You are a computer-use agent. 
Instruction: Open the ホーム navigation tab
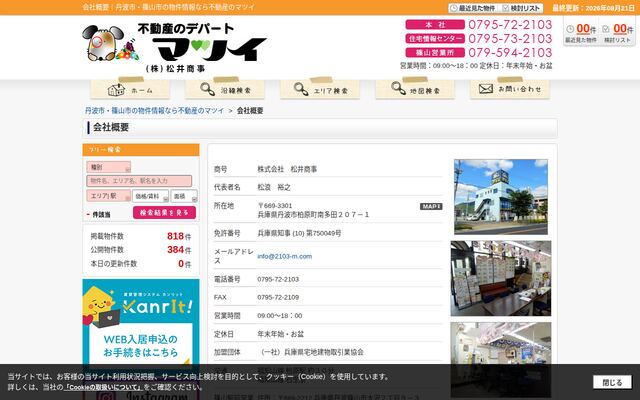pos(130,89)
